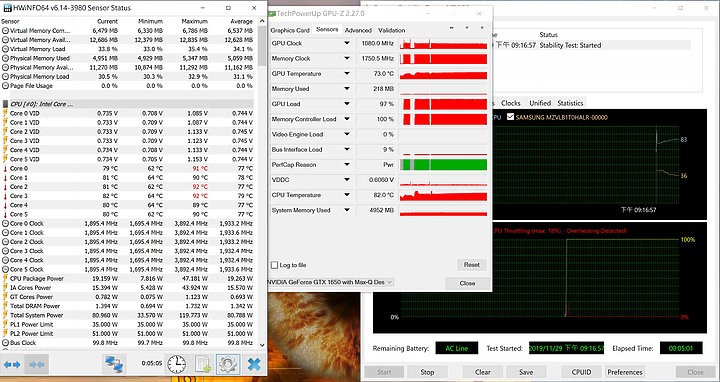Image resolution: width=720 pixels, height=382 pixels.
Task: Open Bus Interface Load dropdown
Action: click(x=347, y=149)
